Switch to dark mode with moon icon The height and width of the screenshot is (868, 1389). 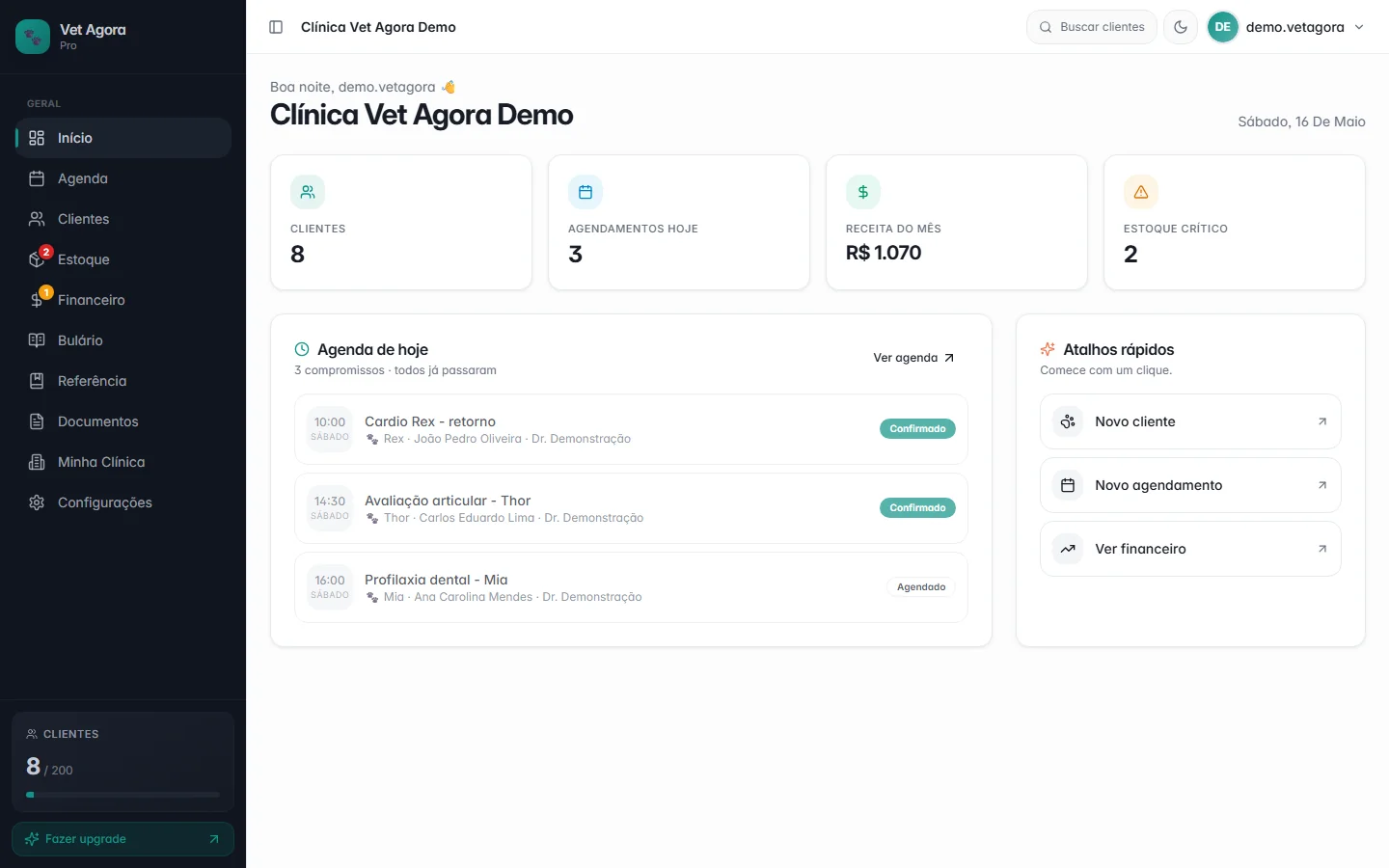tap(1181, 27)
